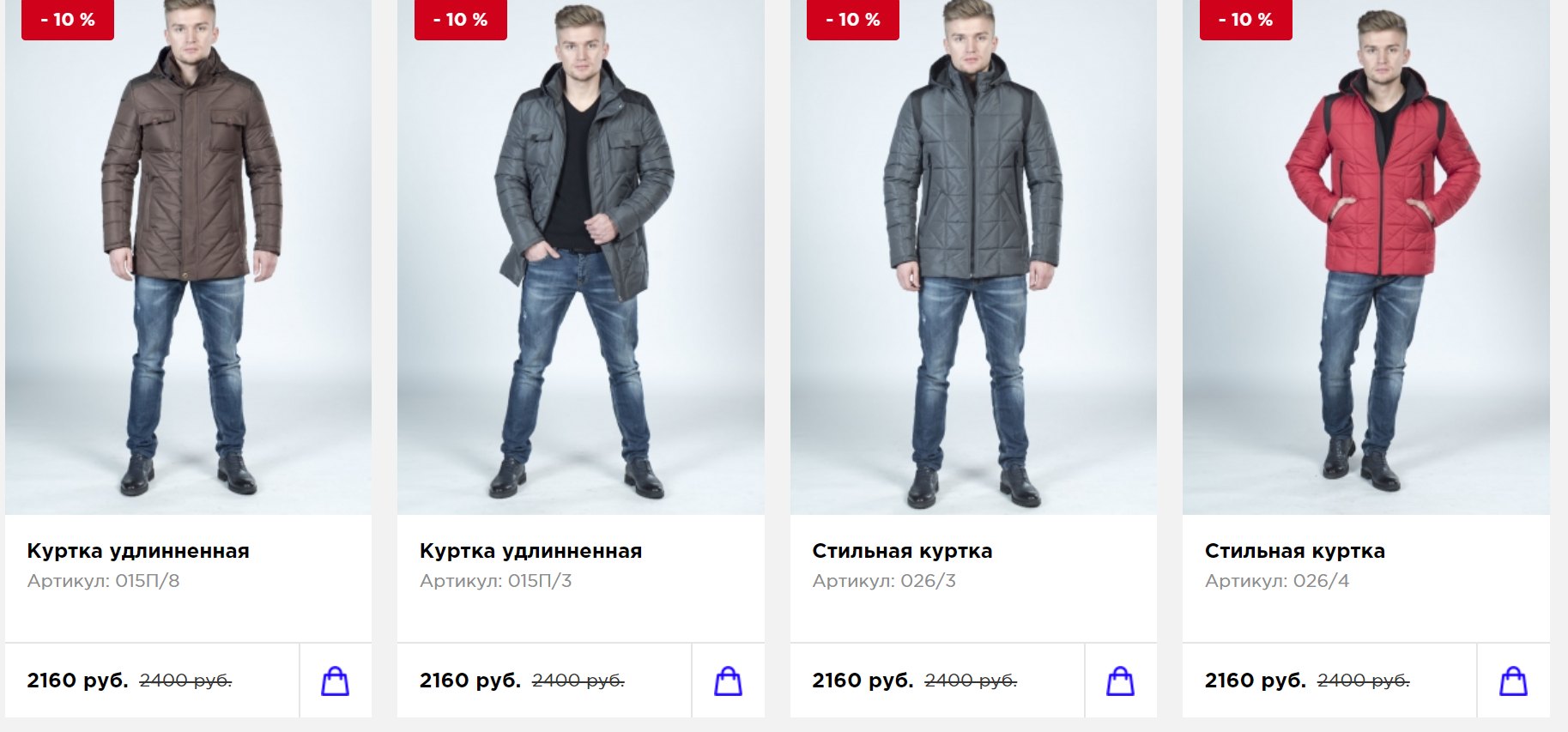Select article number text 'Артикул: 026/3'
This screenshot has width=1568, height=732.
tap(884, 581)
